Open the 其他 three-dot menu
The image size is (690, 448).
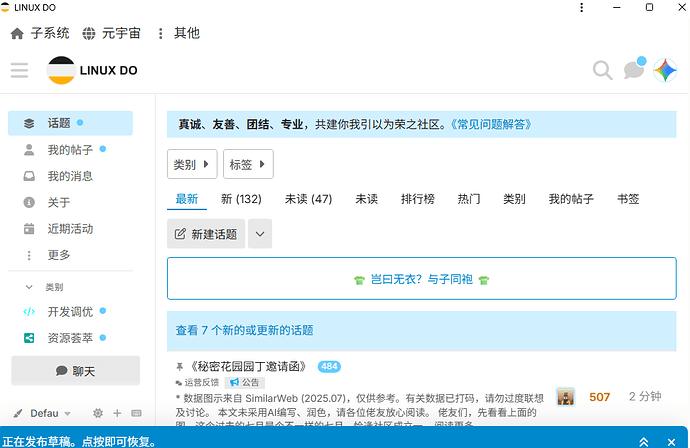coord(161,33)
